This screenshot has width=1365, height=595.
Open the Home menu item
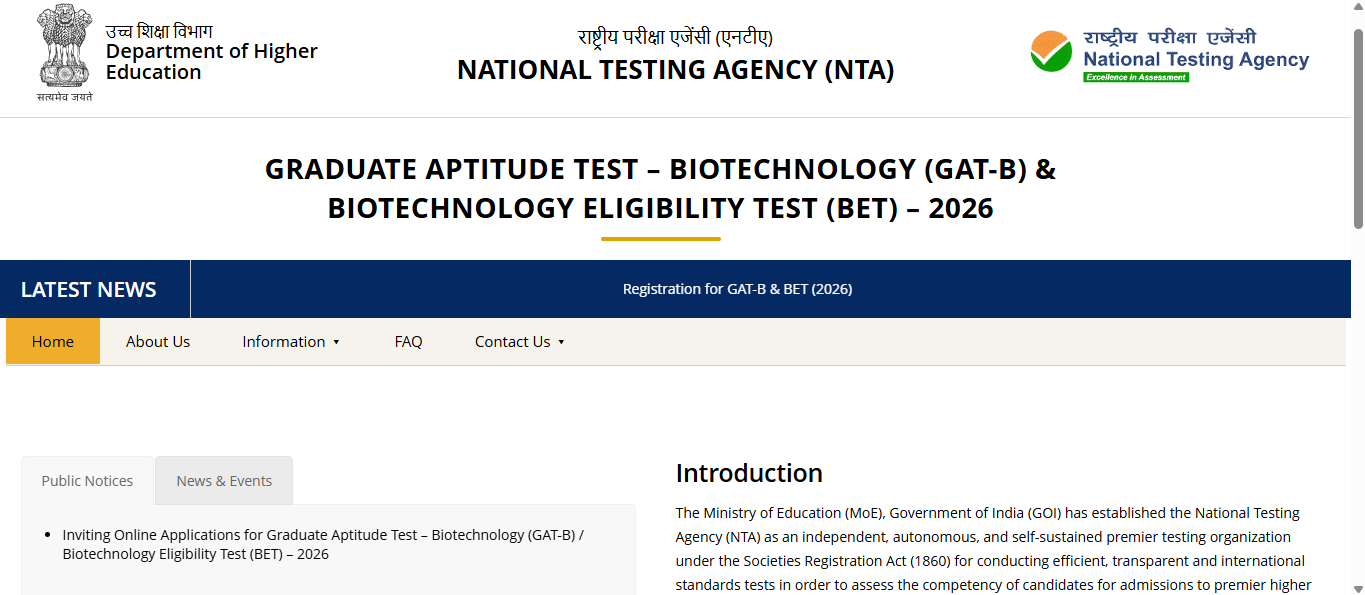[x=53, y=342]
